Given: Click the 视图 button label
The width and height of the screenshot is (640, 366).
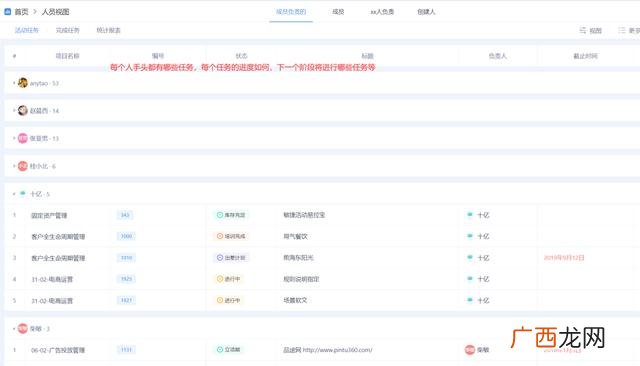Looking at the screenshot, I should (x=596, y=31).
